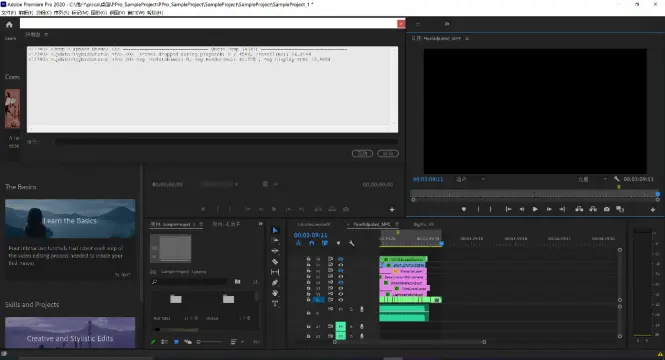The width and height of the screenshot is (665, 360).
Task: Click Mark Out in Program Monitor
Action: click(x=491, y=209)
